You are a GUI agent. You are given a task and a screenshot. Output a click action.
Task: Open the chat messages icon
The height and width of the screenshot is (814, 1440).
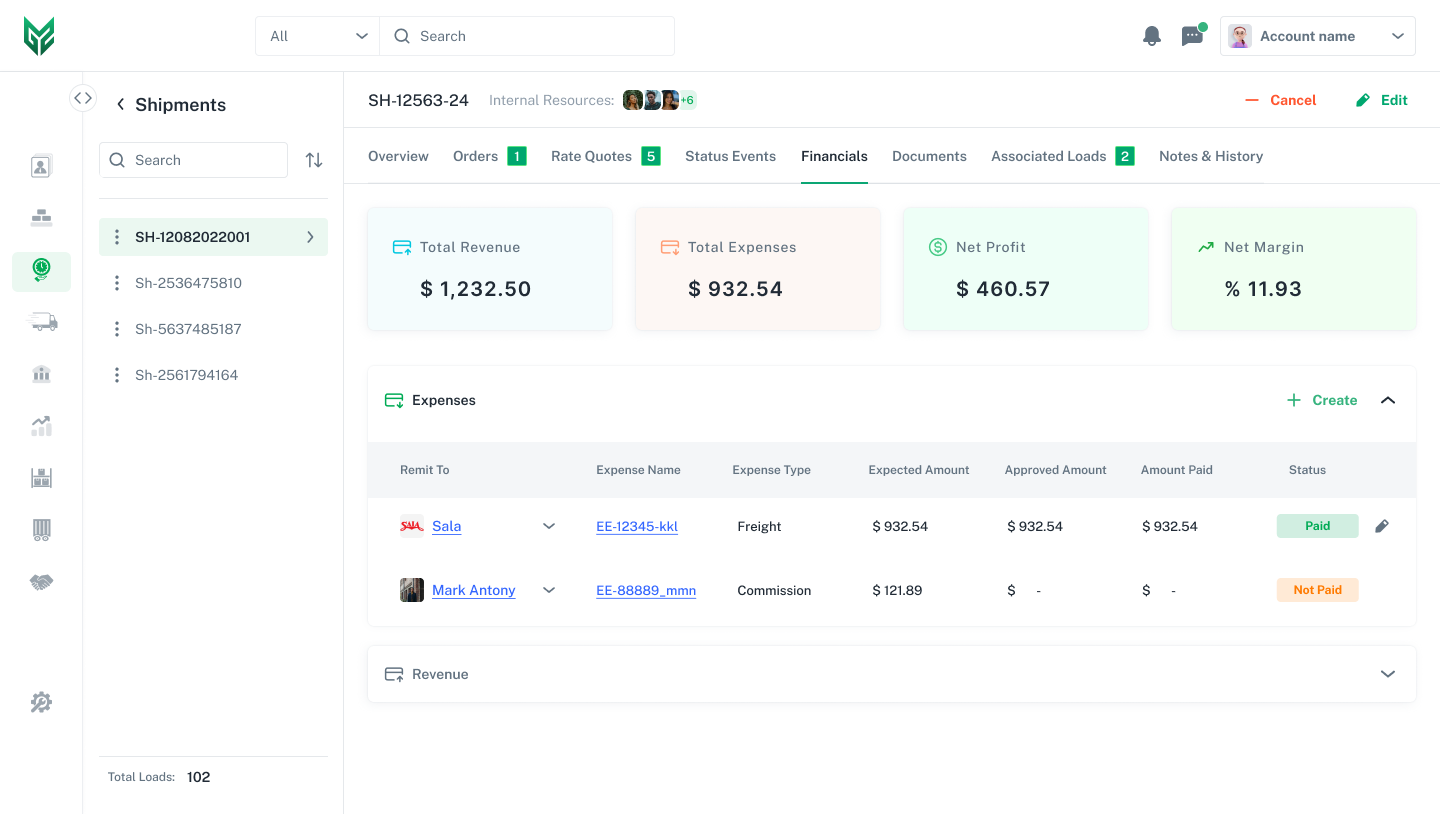pyautogui.click(x=1193, y=36)
